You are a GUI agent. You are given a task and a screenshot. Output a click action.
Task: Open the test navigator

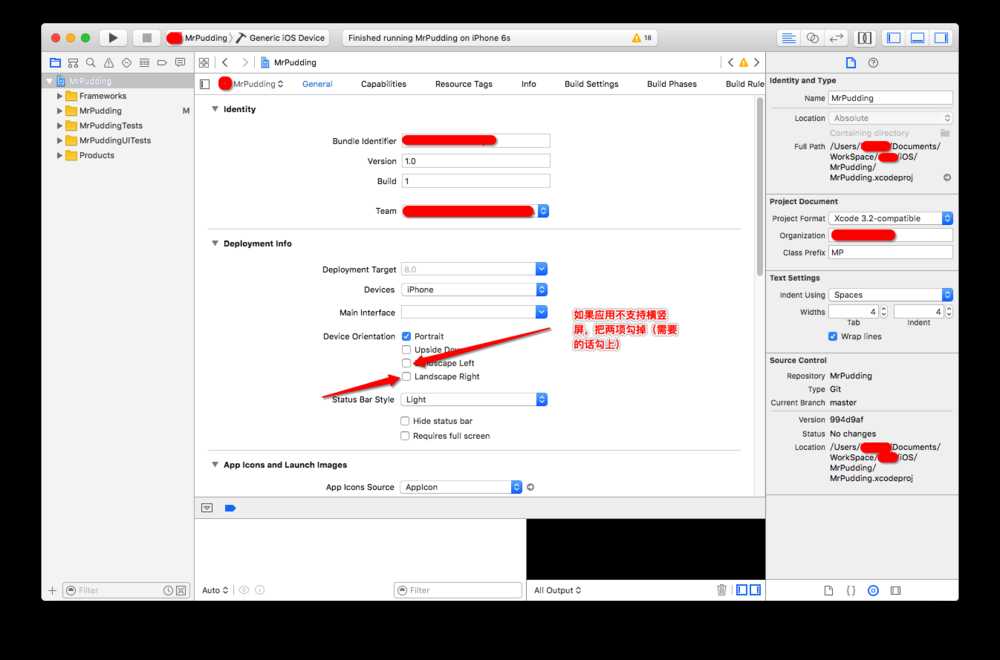(126, 62)
